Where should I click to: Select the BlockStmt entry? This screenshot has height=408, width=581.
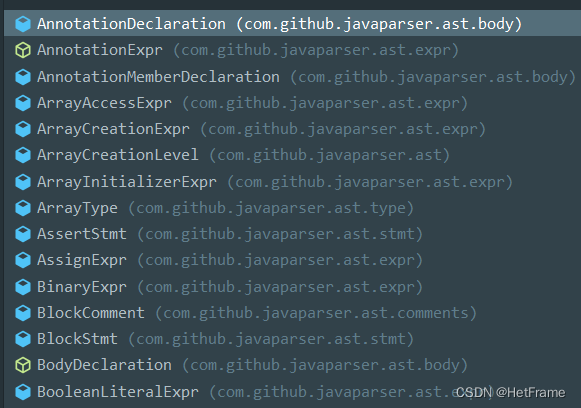point(292,339)
